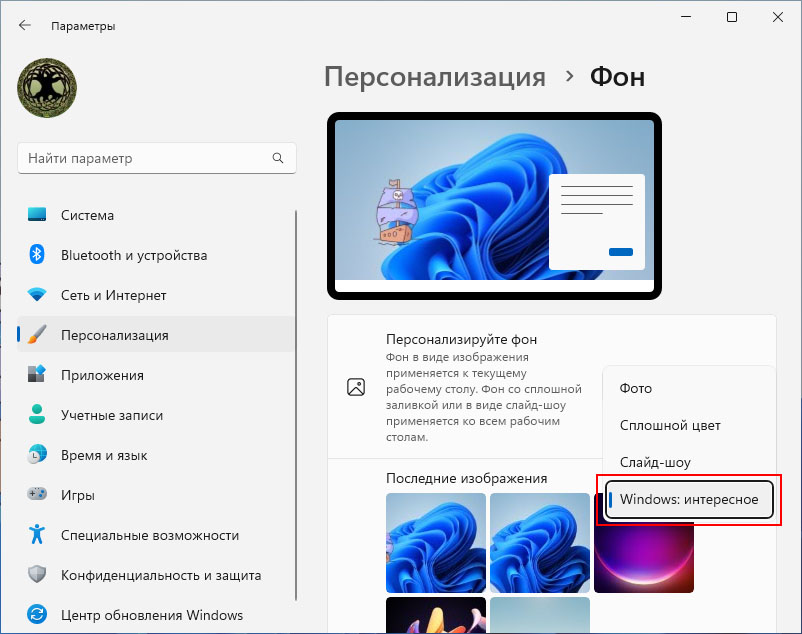The height and width of the screenshot is (634, 802).
Task: Click the Игры gamepad icon
Action: click(x=37, y=494)
